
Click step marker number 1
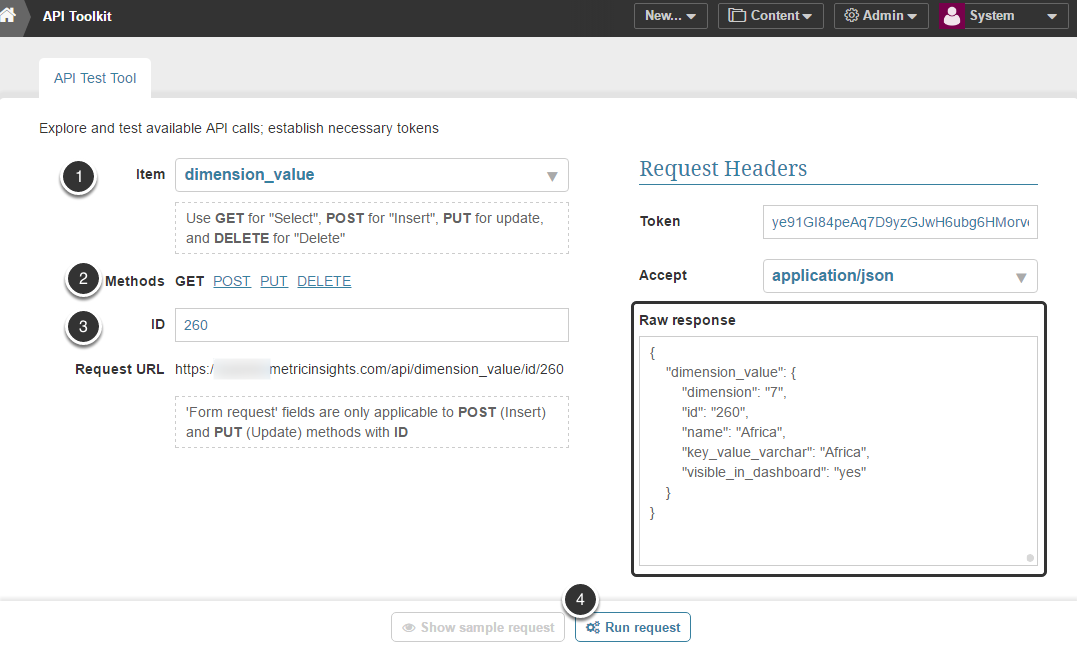click(78, 177)
